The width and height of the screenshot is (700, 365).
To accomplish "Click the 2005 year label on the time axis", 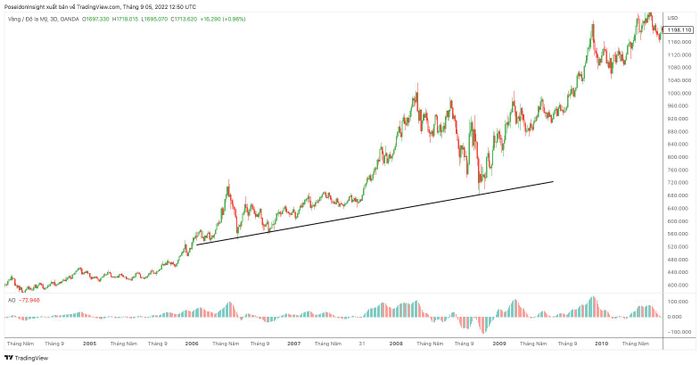I will 90,344.
